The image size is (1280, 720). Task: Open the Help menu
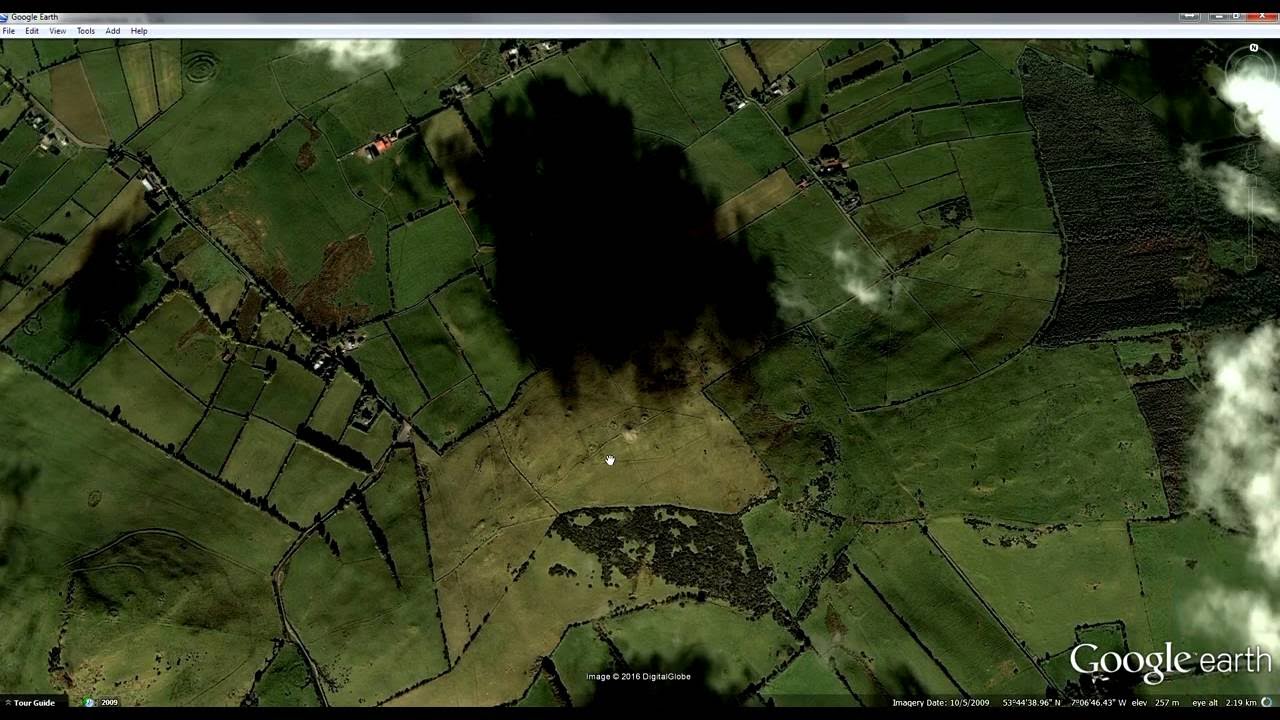tap(139, 31)
